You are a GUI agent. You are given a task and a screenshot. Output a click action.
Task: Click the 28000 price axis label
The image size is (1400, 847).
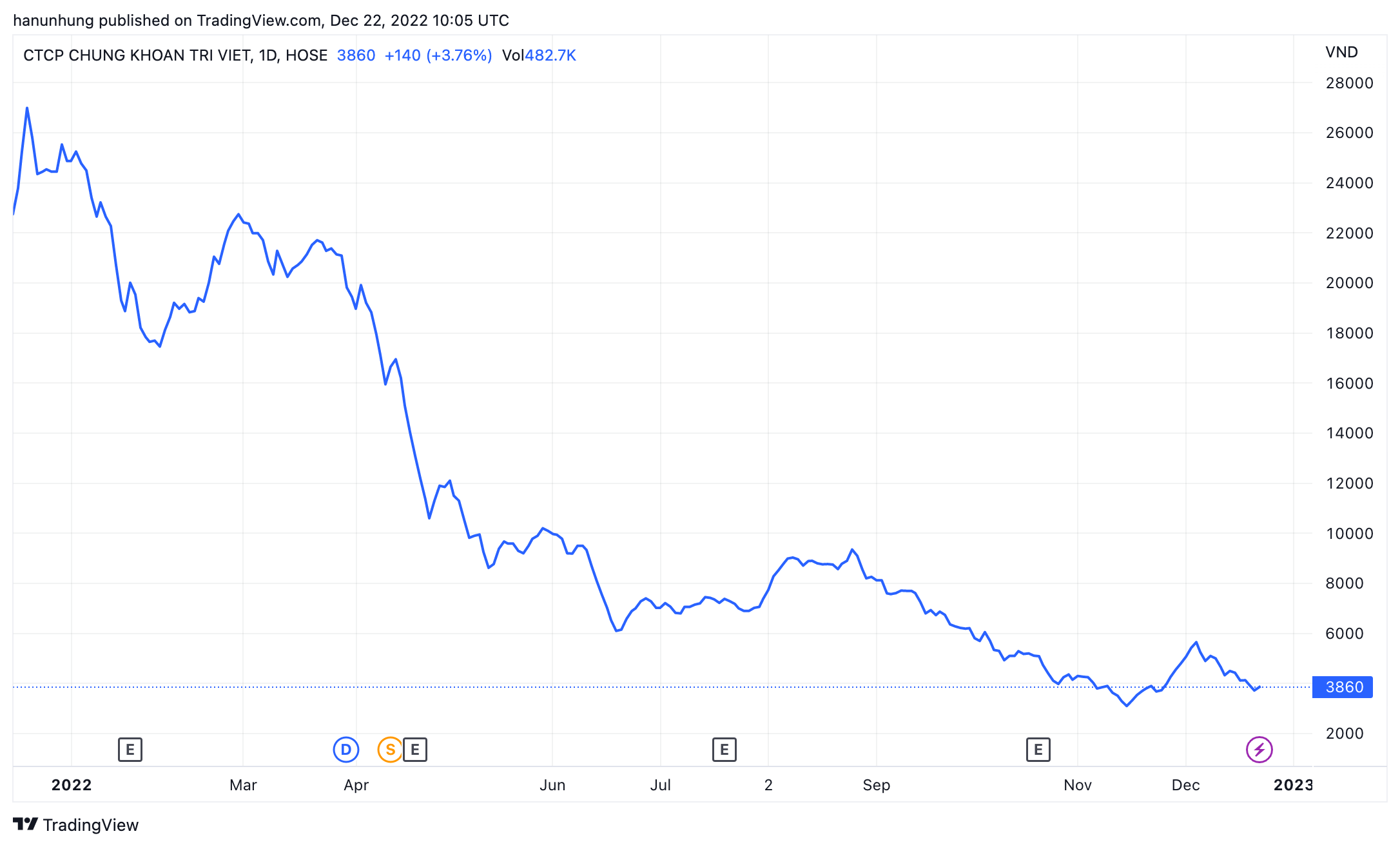tap(1350, 83)
